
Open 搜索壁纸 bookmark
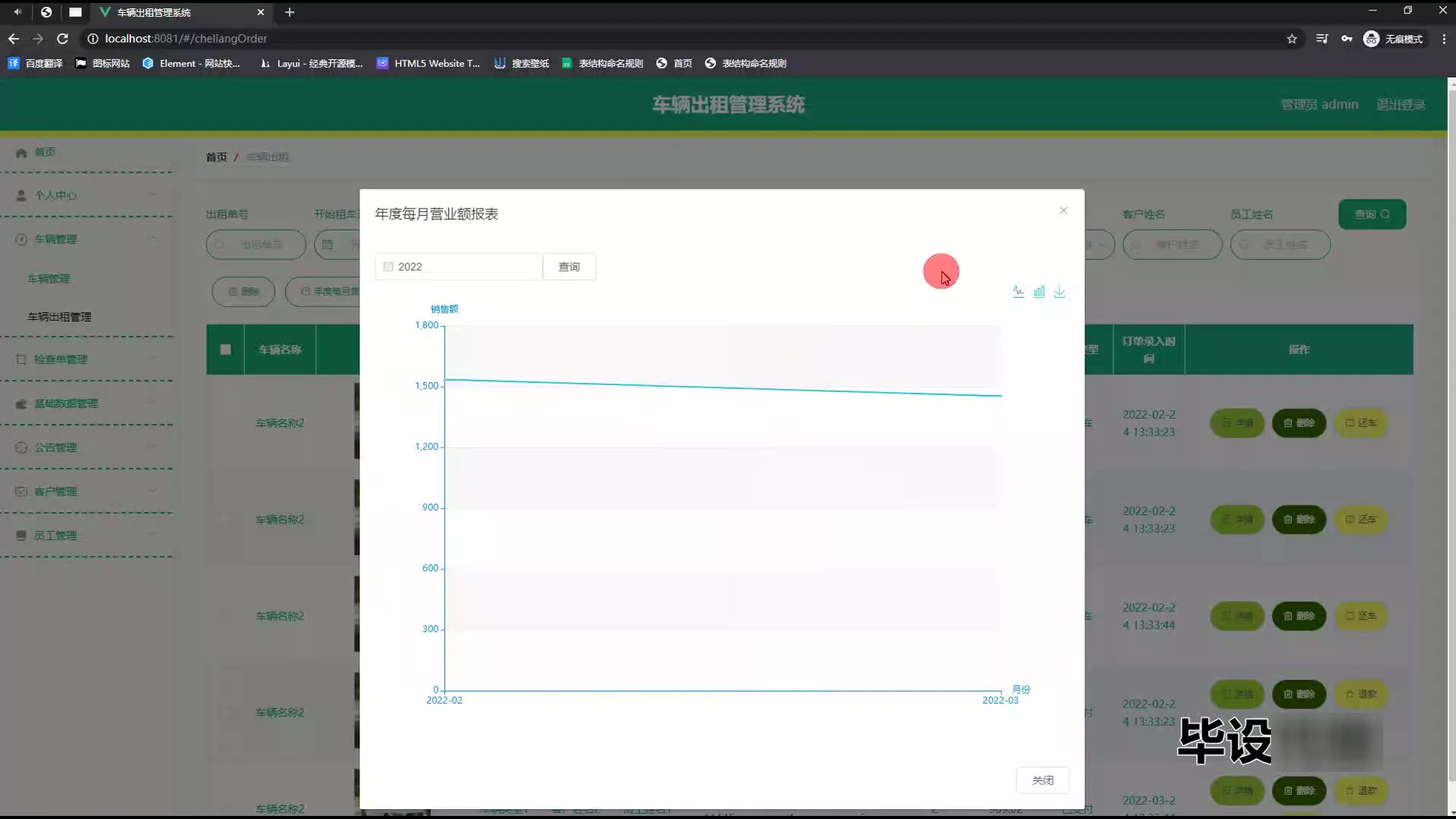[x=522, y=64]
